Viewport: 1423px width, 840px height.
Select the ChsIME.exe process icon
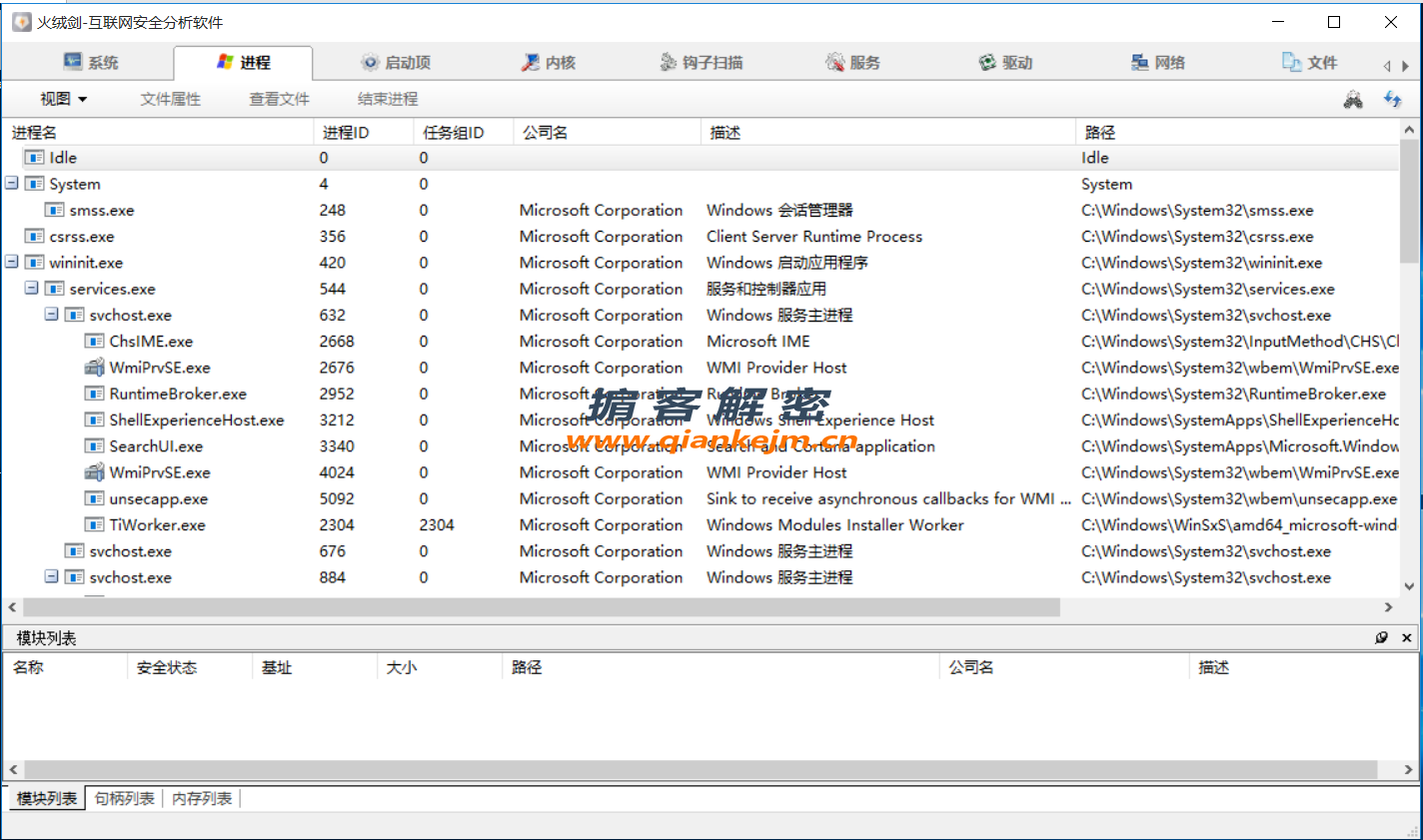95,342
